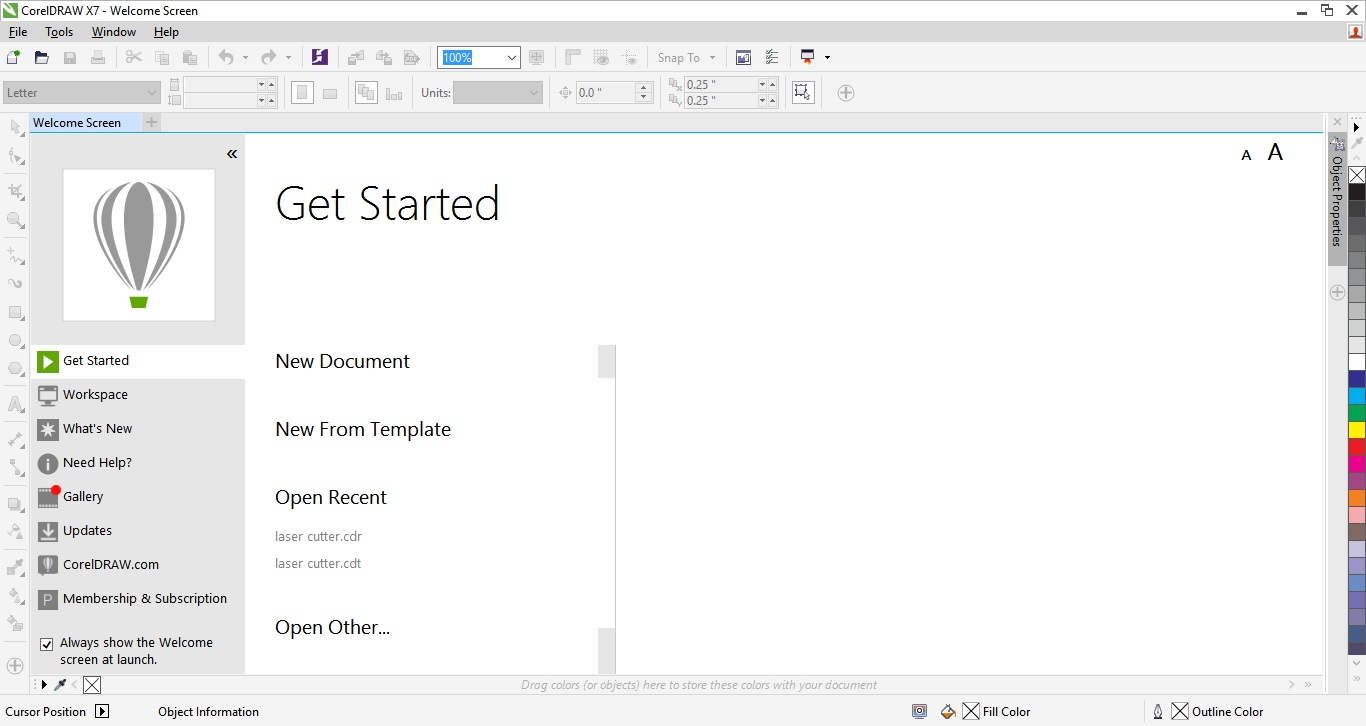Click the larger A text size button
This screenshot has height=726, width=1366.
(x=1275, y=153)
